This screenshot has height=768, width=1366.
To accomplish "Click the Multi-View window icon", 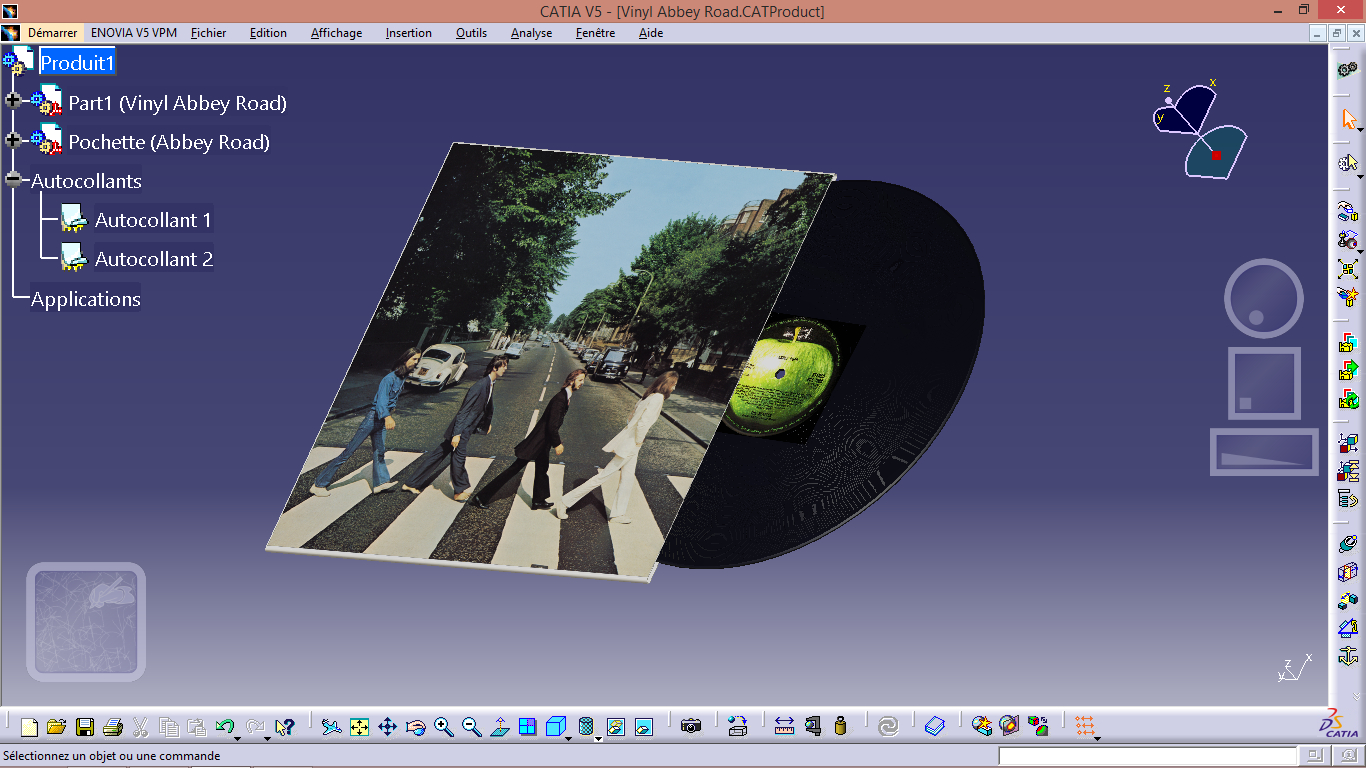I will [528, 727].
